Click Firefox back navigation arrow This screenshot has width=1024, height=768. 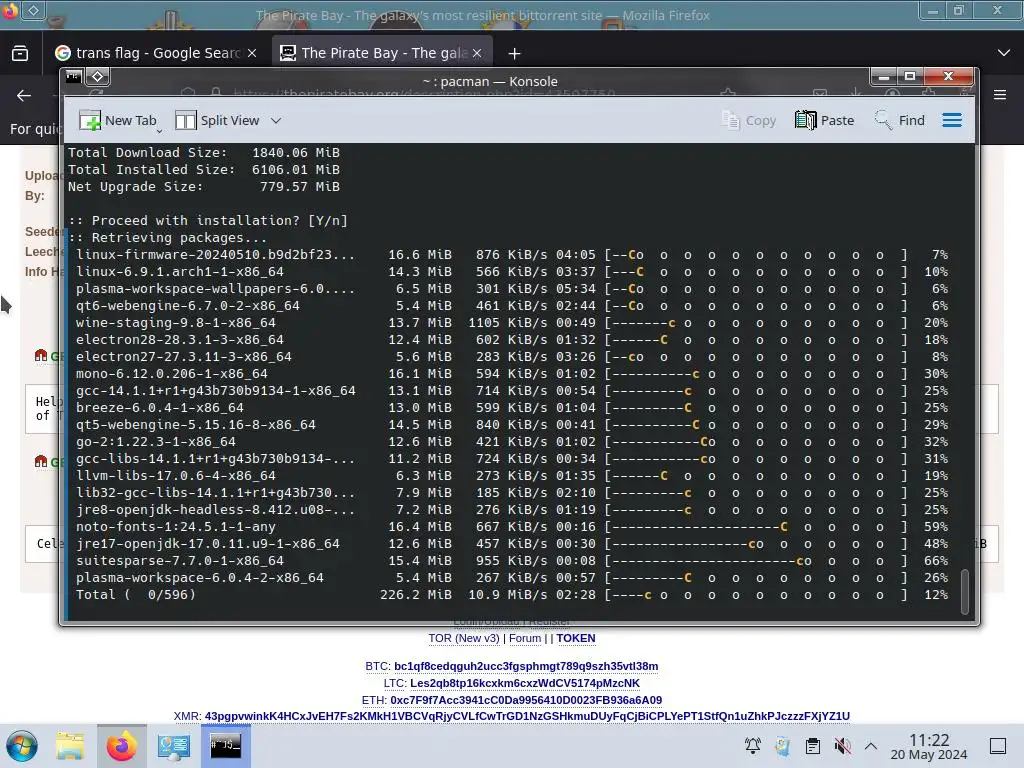pos(24,96)
